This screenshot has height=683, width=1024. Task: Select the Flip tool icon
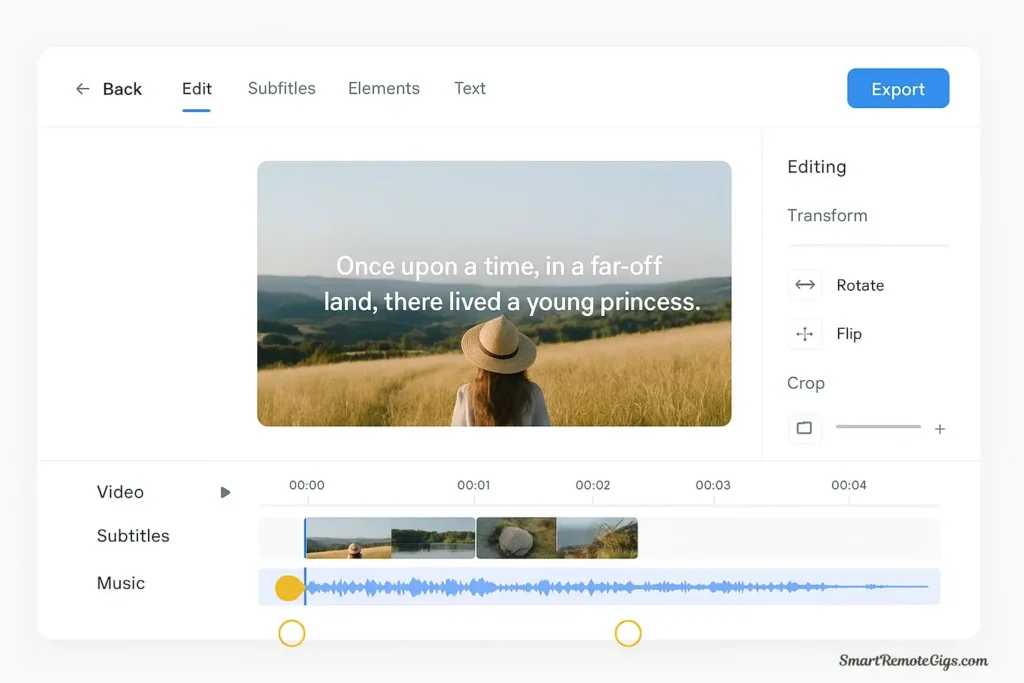(805, 333)
